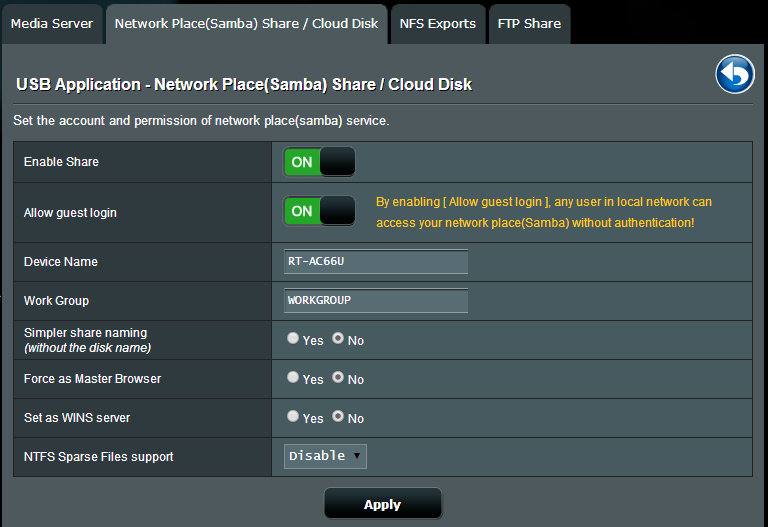Open NTFS Sparse Files support dropdown
768x527 pixels.
tap(326, 456)
